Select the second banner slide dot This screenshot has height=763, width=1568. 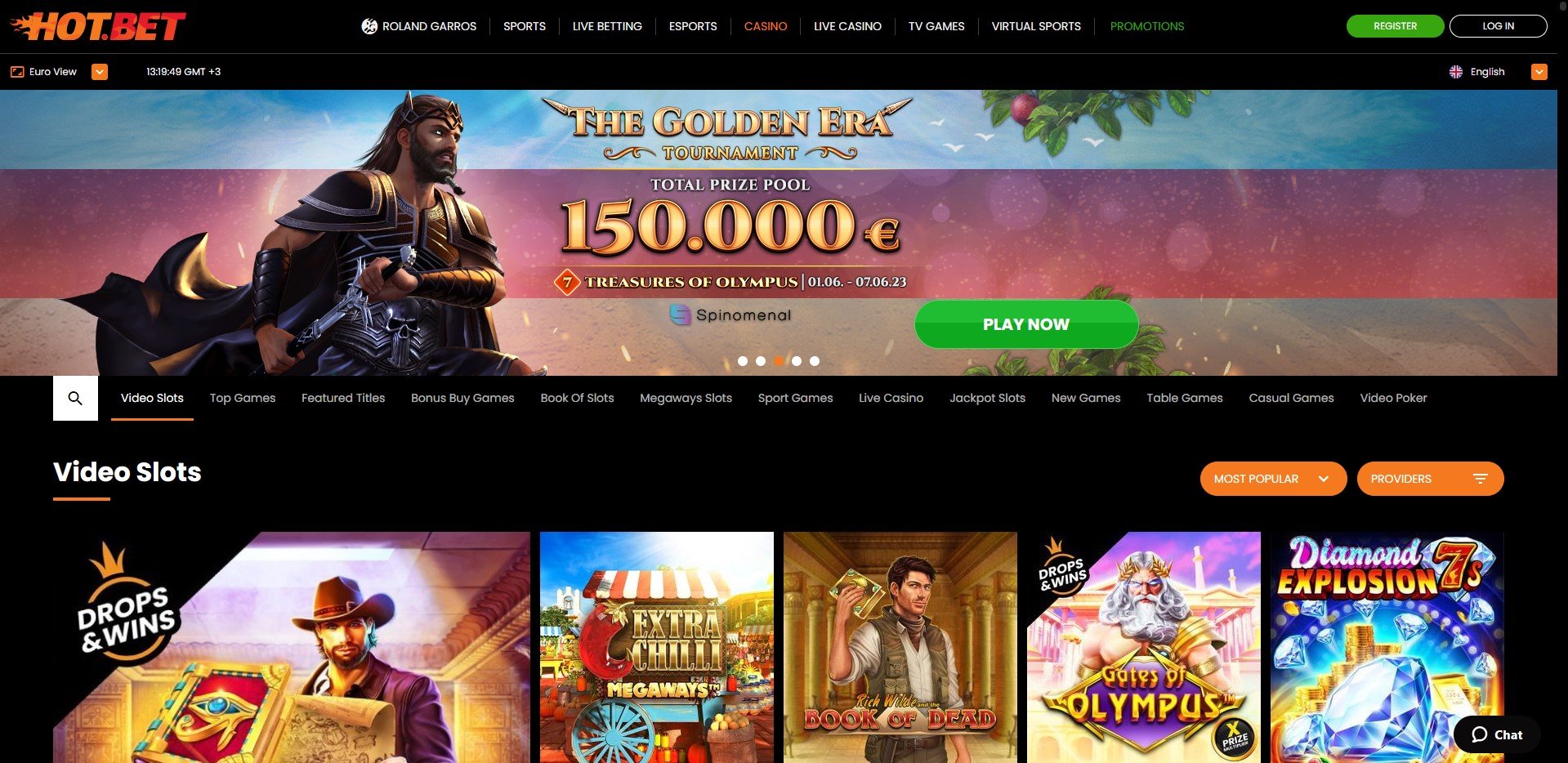click(761, 361)
